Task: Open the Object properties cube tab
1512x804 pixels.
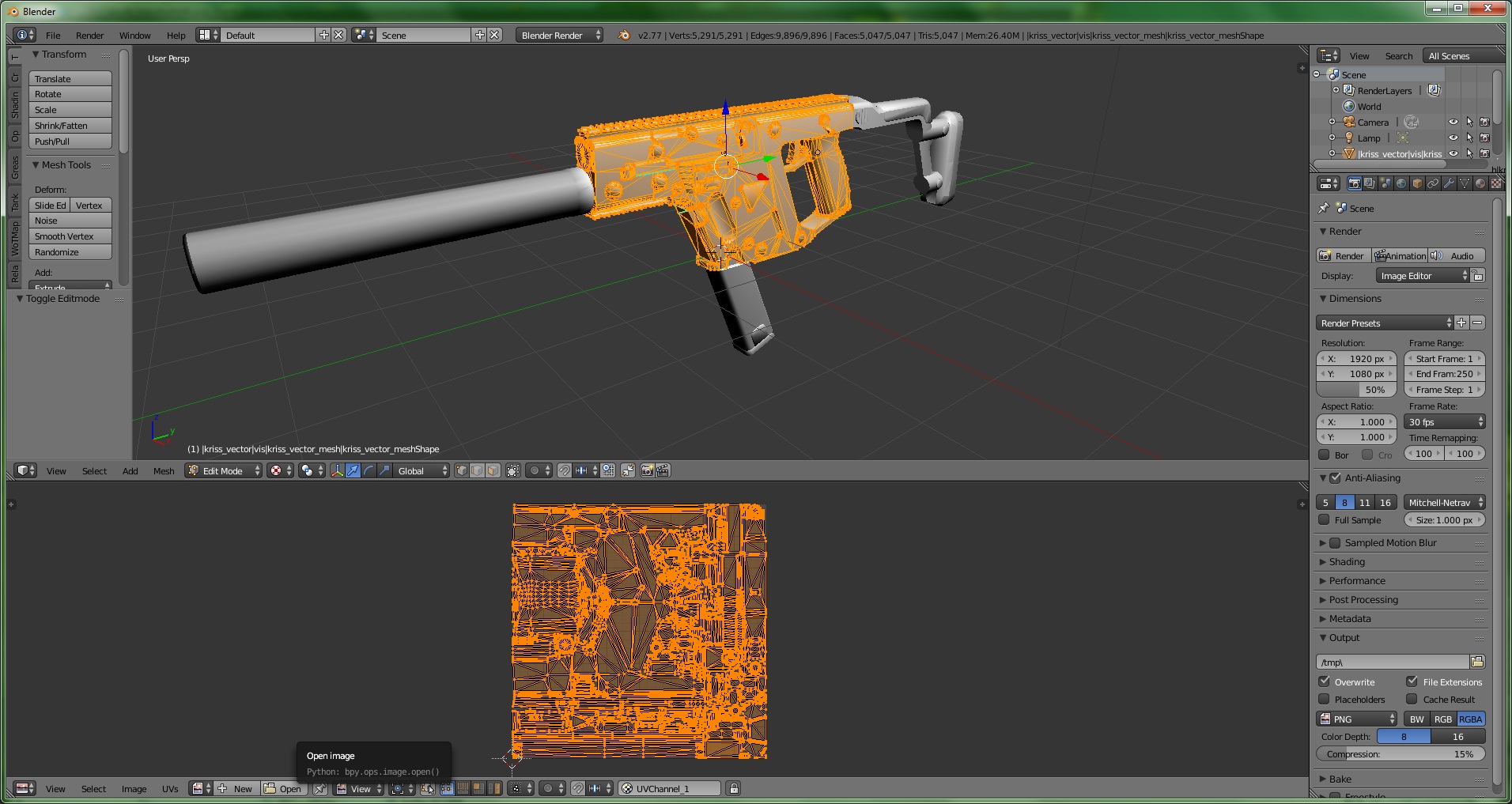Action: pos(1417,183)
